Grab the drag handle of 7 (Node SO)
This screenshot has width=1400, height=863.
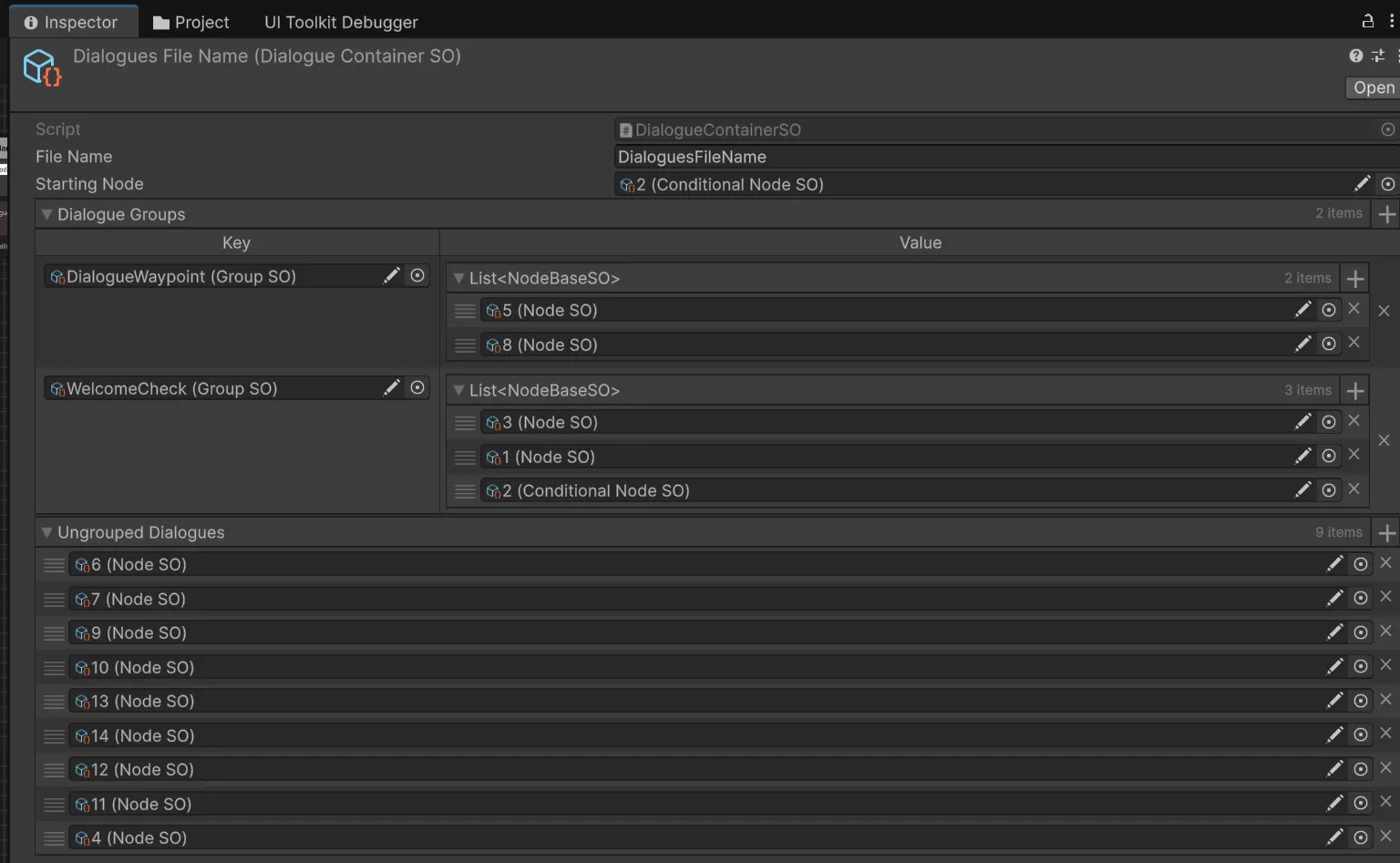coord(54,600)
